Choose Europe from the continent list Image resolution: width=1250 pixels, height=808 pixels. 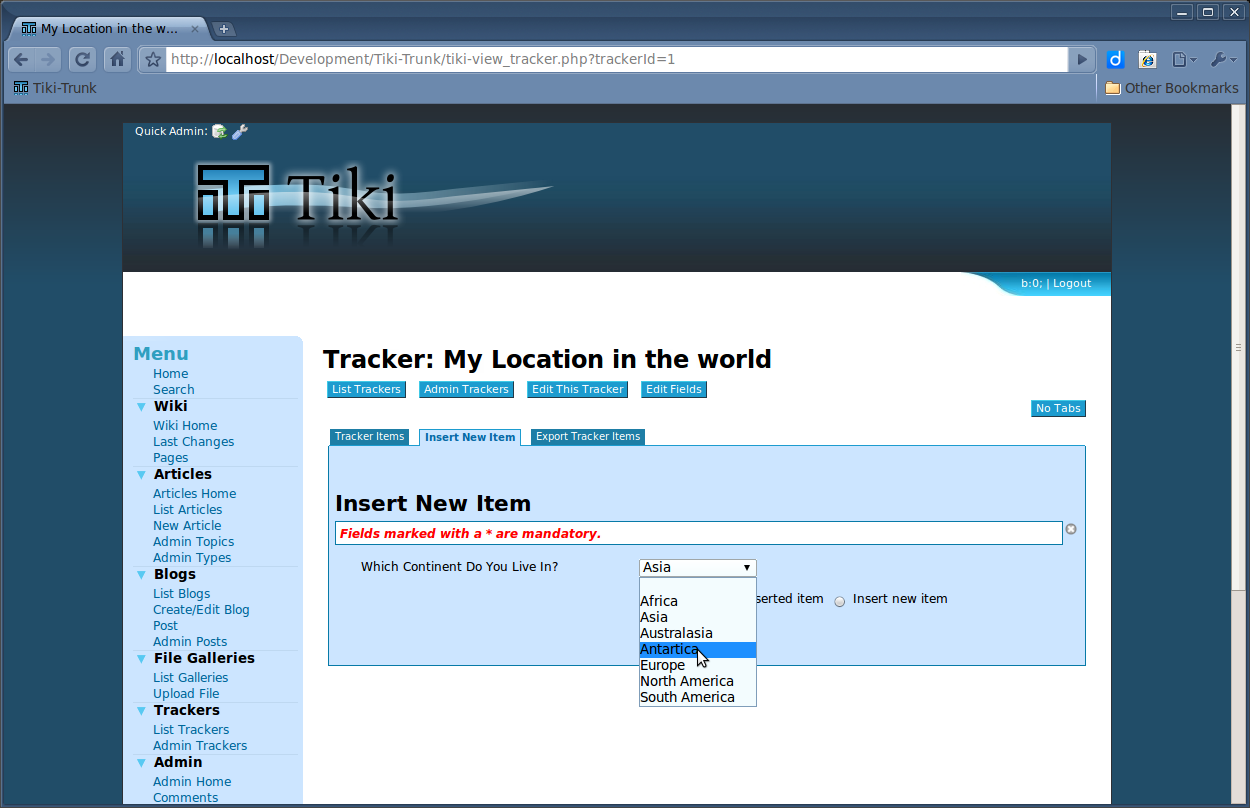pos(663,665)
